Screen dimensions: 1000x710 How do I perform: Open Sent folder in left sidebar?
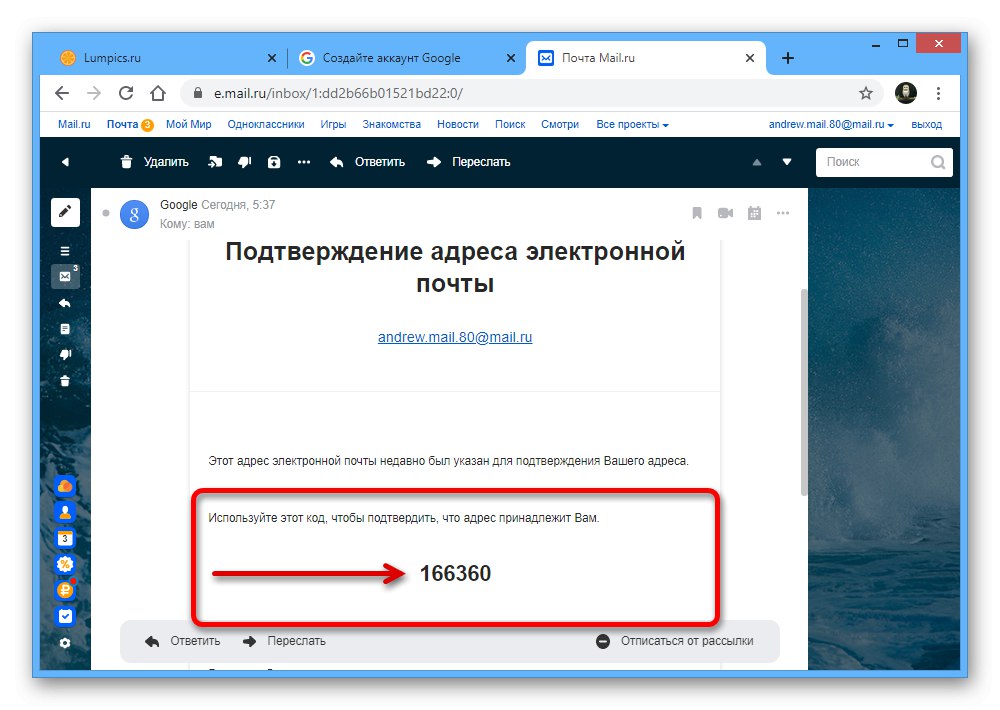[x=65, y=303]
